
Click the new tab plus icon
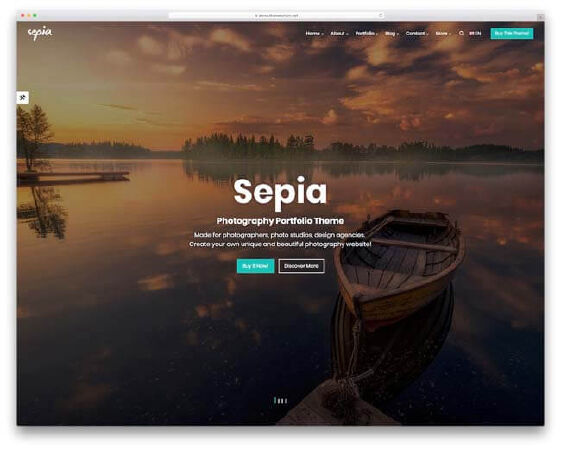pos(540,16)
